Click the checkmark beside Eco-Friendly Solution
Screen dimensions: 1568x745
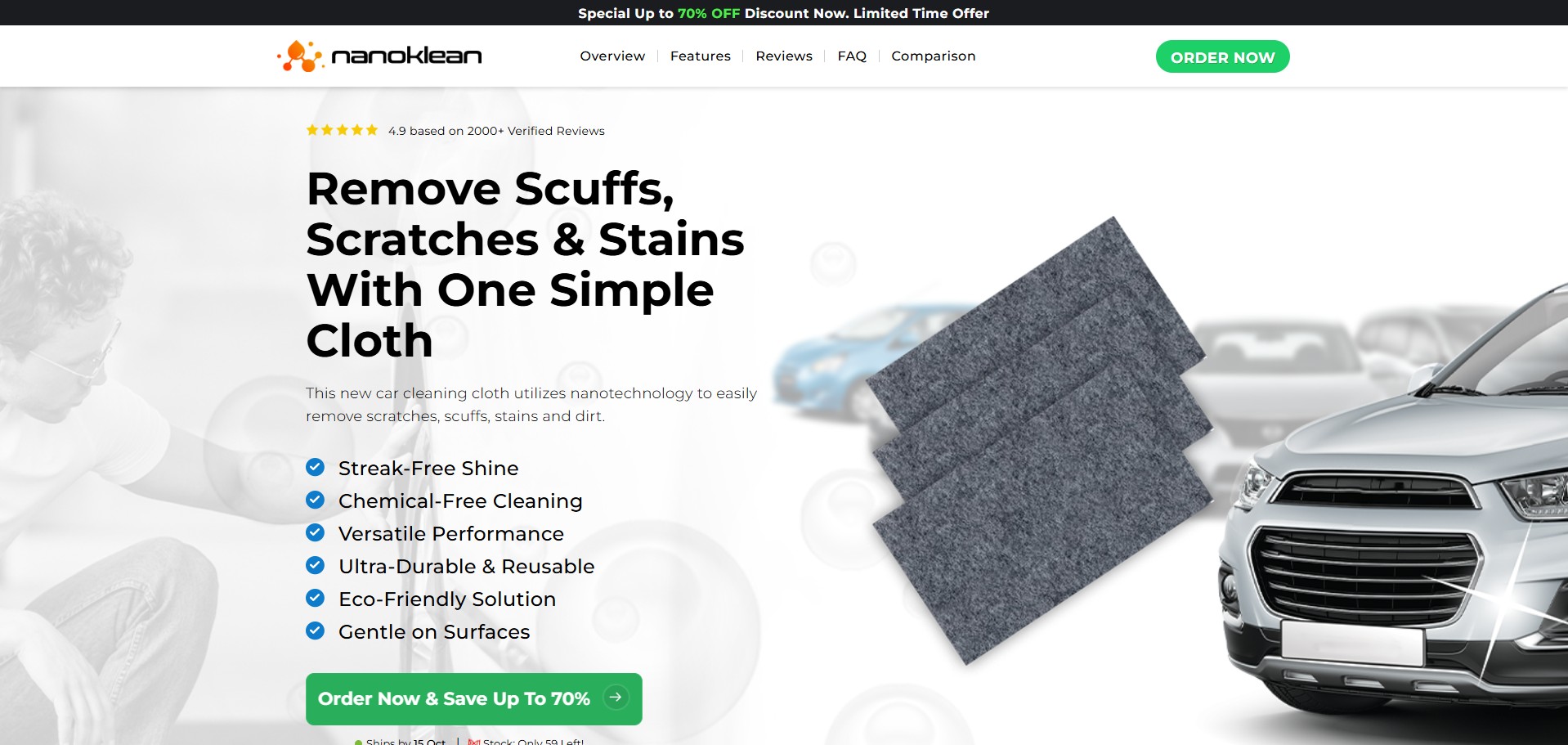click(315, 598)
